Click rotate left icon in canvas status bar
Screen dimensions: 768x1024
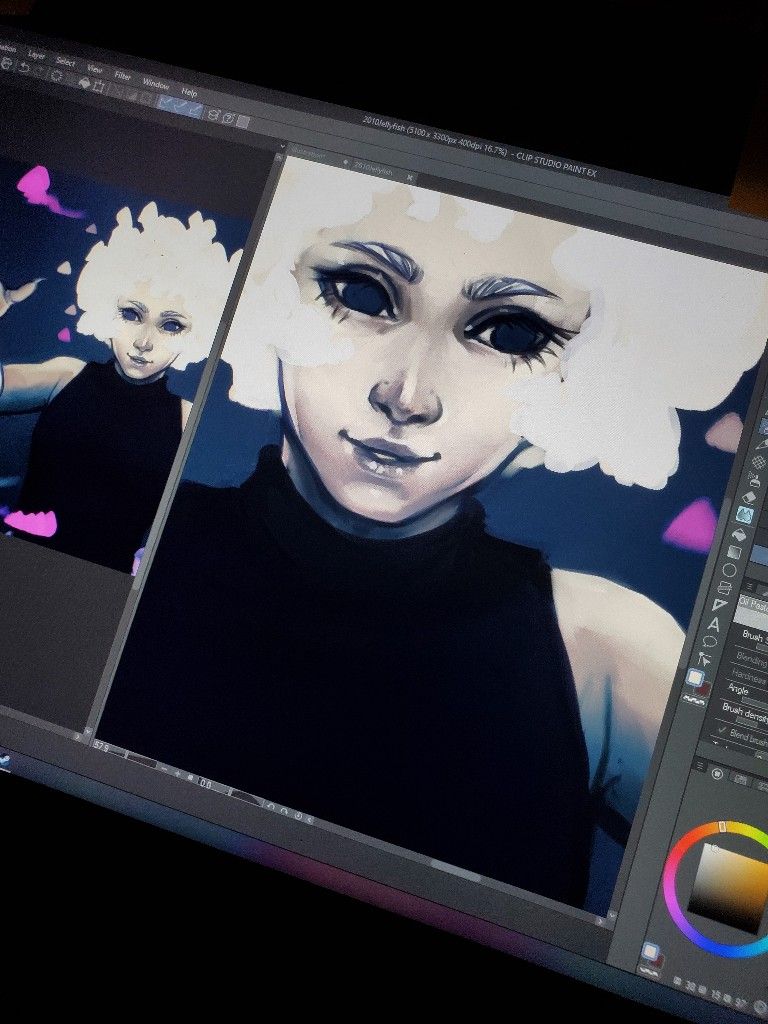click(x=271, y=806)
